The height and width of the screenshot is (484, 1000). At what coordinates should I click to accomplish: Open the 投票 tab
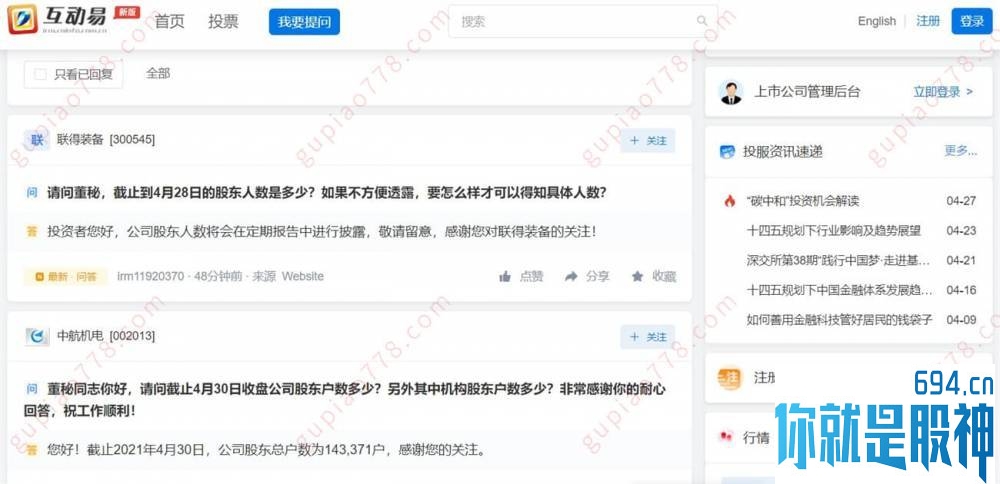[223, 21]
